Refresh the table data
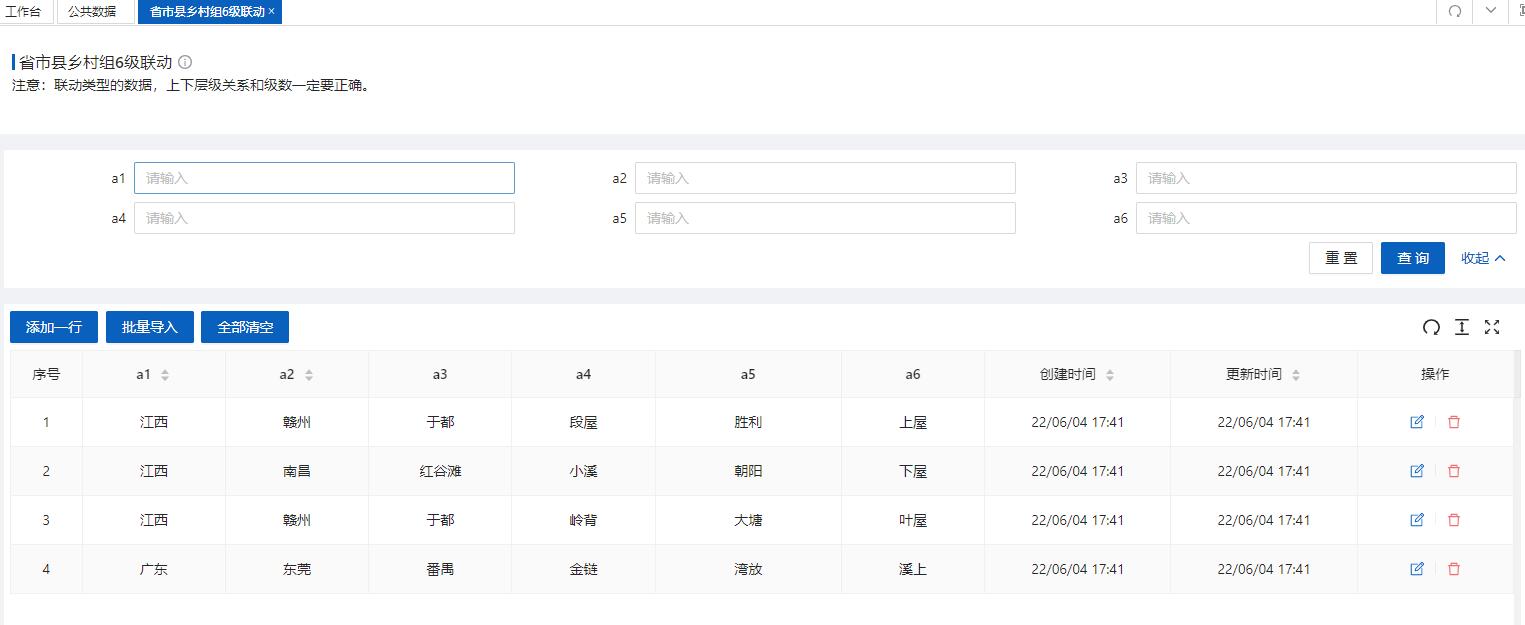Image resolution: width=1525 pixels, height=625 pixels. [x=1431, y=327]
